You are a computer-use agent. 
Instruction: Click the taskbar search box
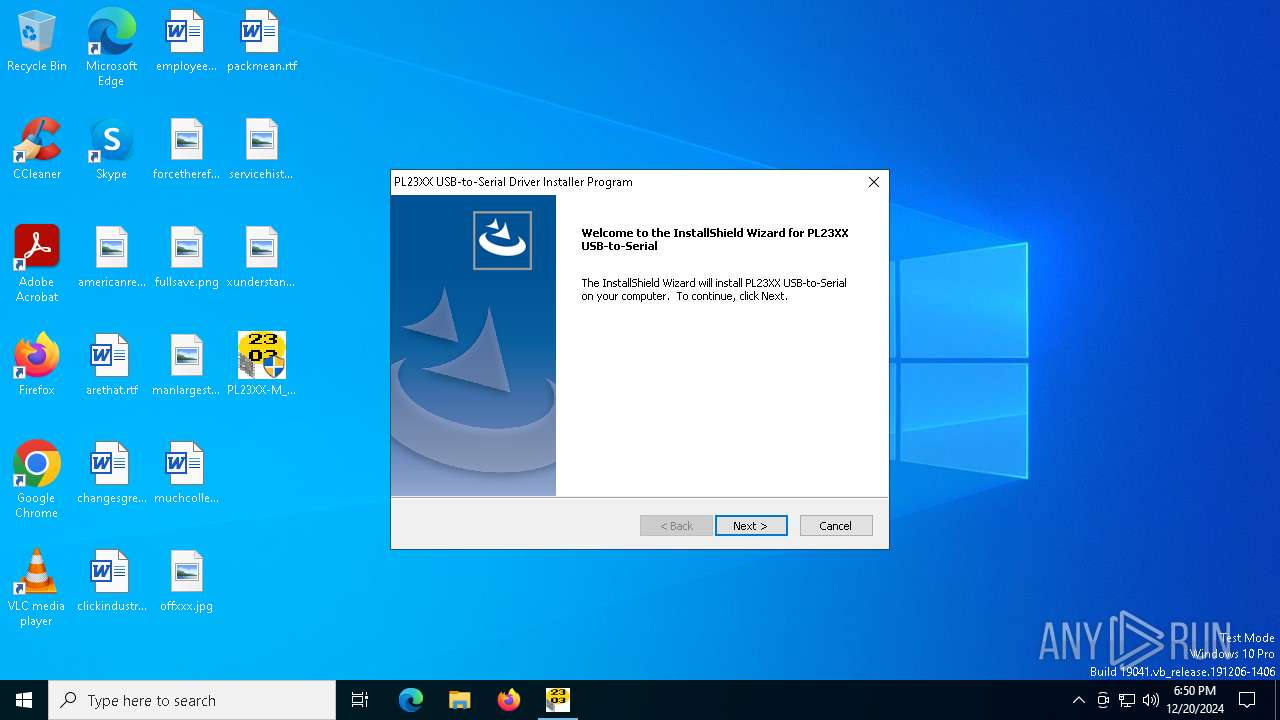tap(192, 700)
